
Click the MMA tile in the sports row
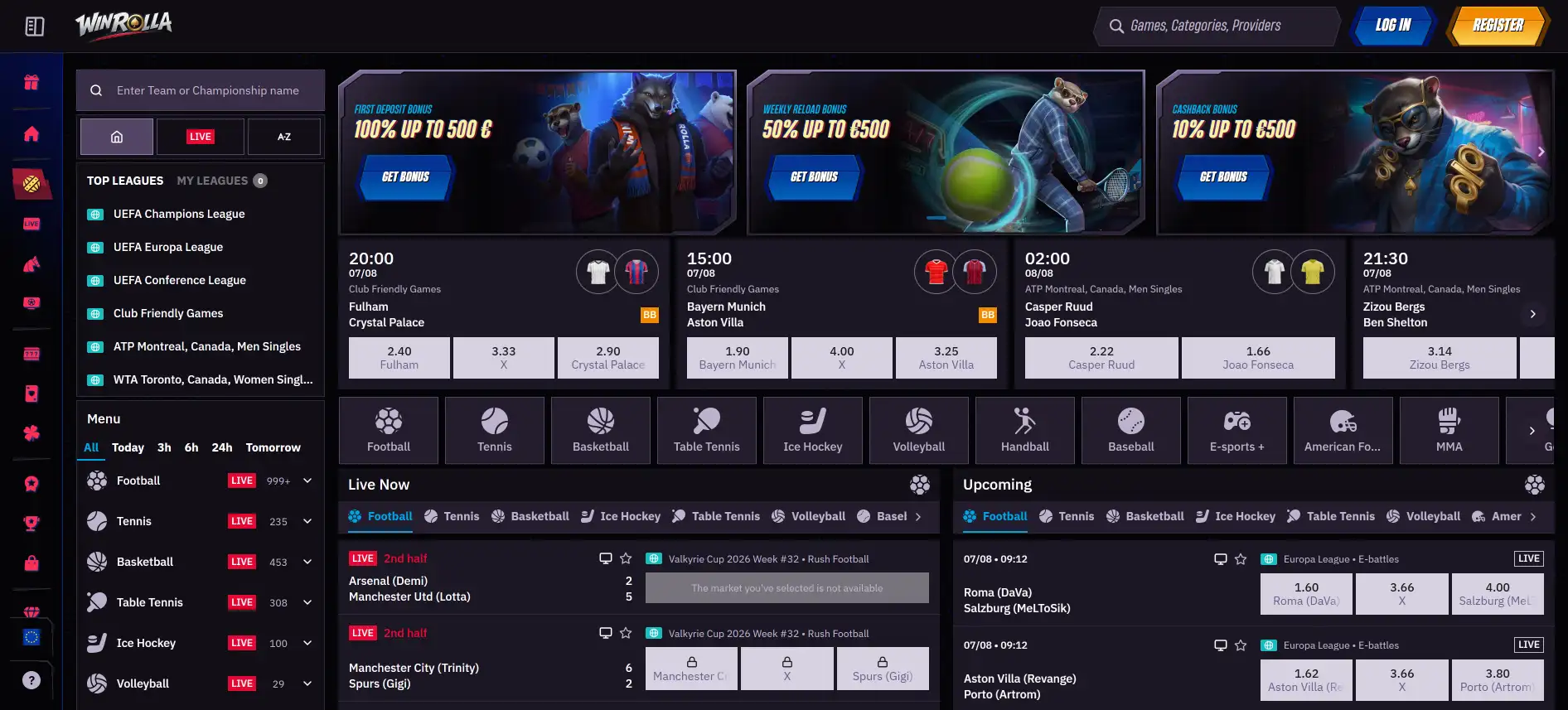[1449, 430]
